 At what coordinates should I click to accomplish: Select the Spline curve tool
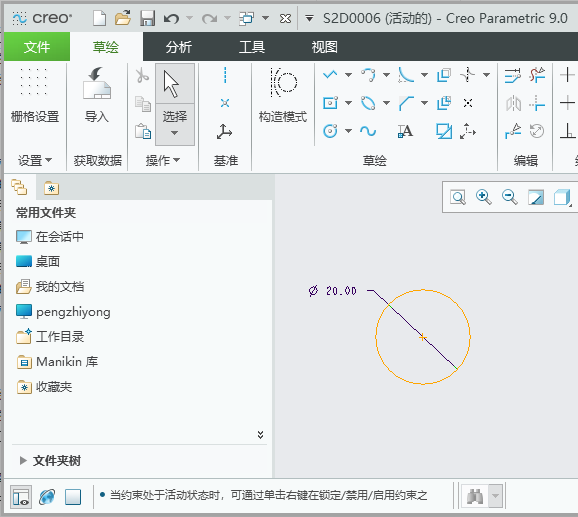pos(368,131)
